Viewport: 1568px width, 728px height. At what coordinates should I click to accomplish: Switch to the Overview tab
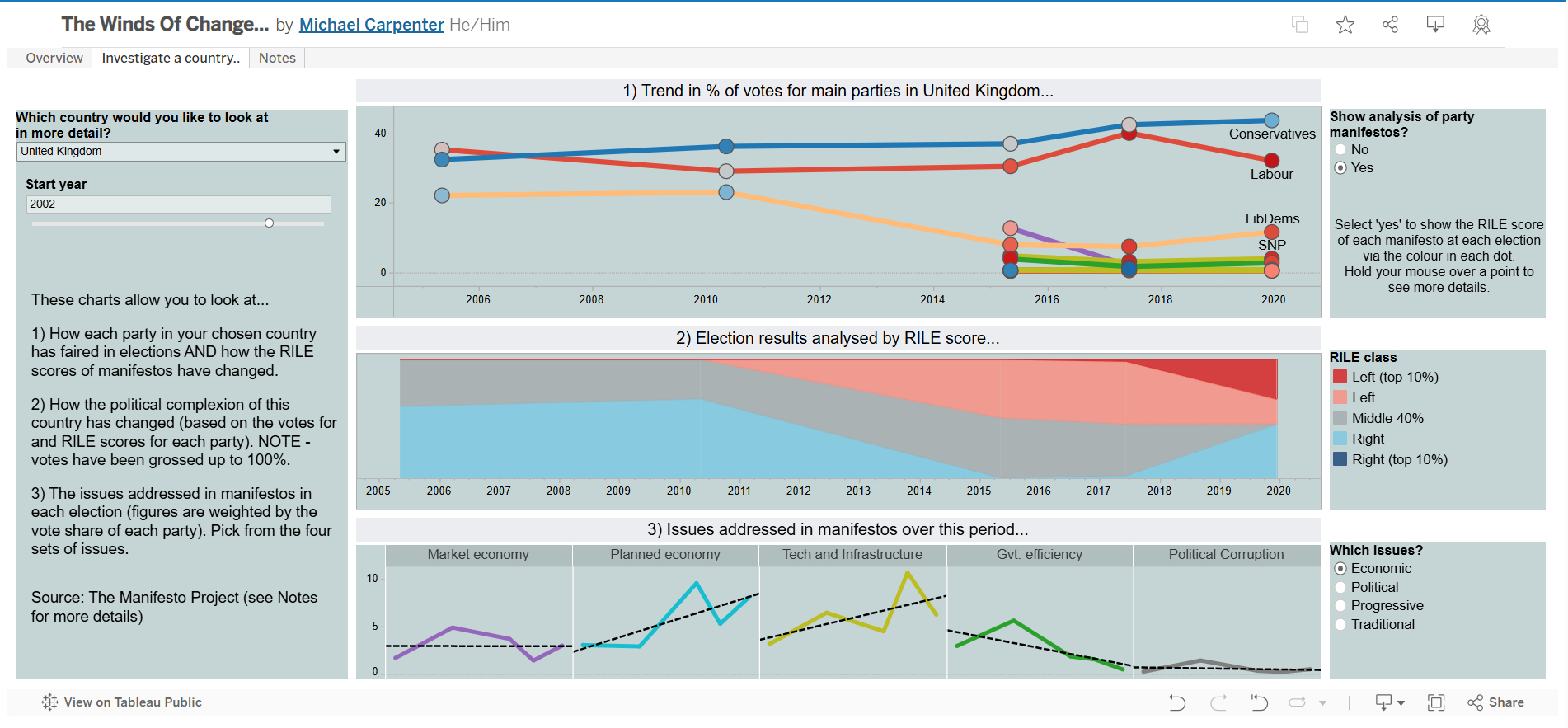pos(54,58)
